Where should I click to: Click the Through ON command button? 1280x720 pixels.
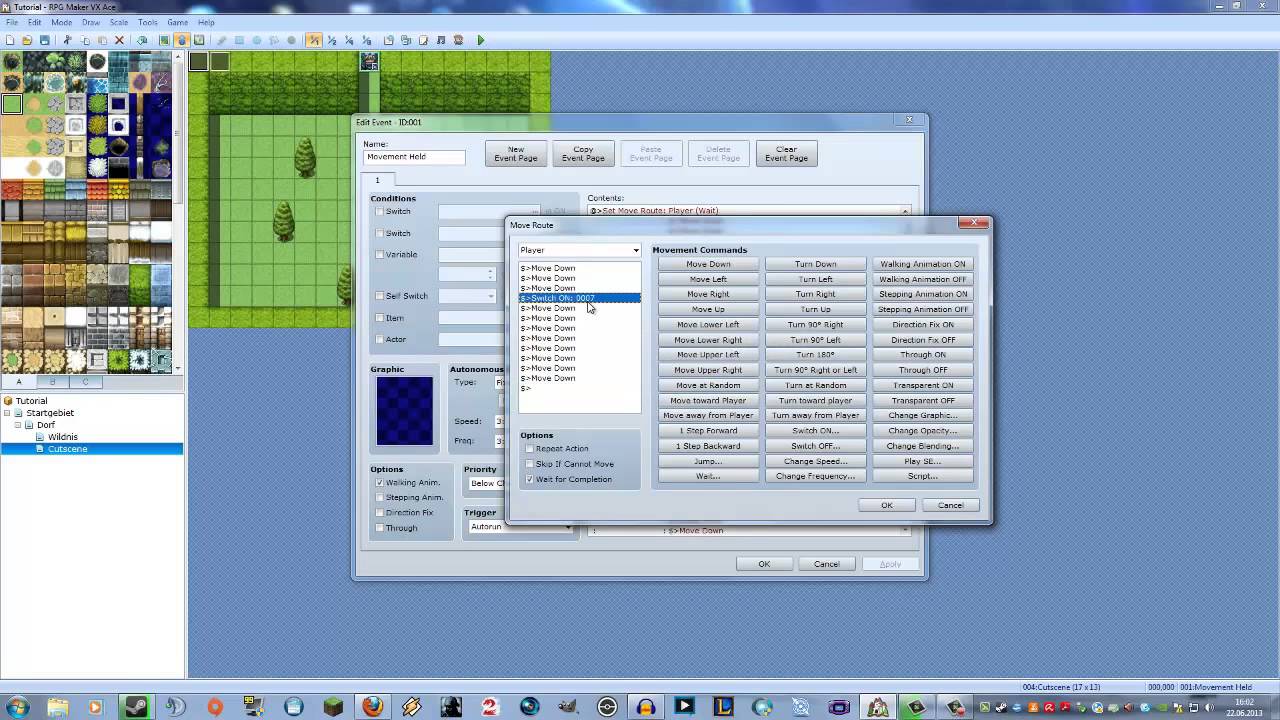coord(922,355)
